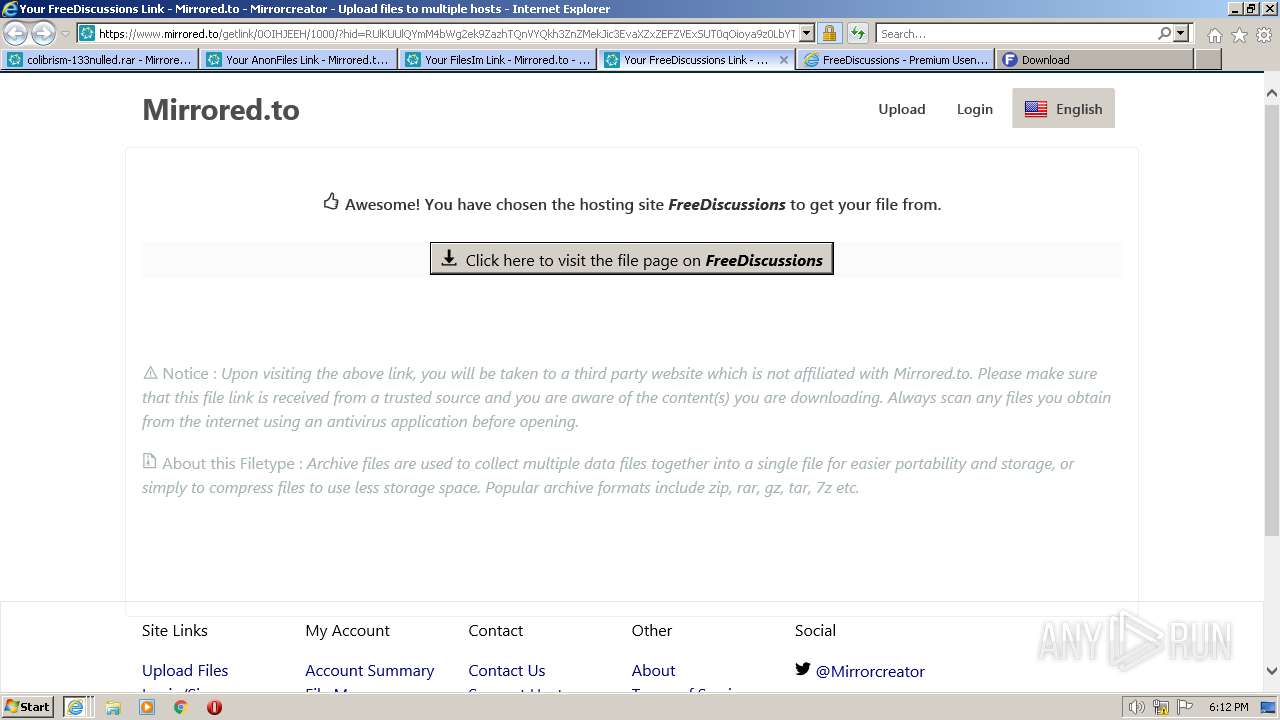Open the Recent Pages dropdown arrow
Image resolution: width=1280 pixels, height=720 pixels.
click(65, 34)
